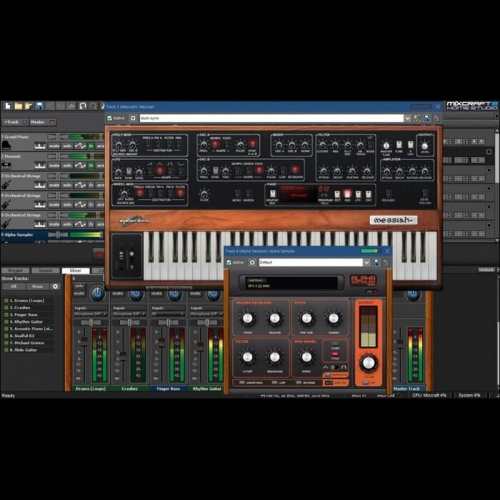The image size is (500, 500).
Task: Open instrument keyboard icon on Messiah track
Action: pyautogui.click(x=40, y=165)
